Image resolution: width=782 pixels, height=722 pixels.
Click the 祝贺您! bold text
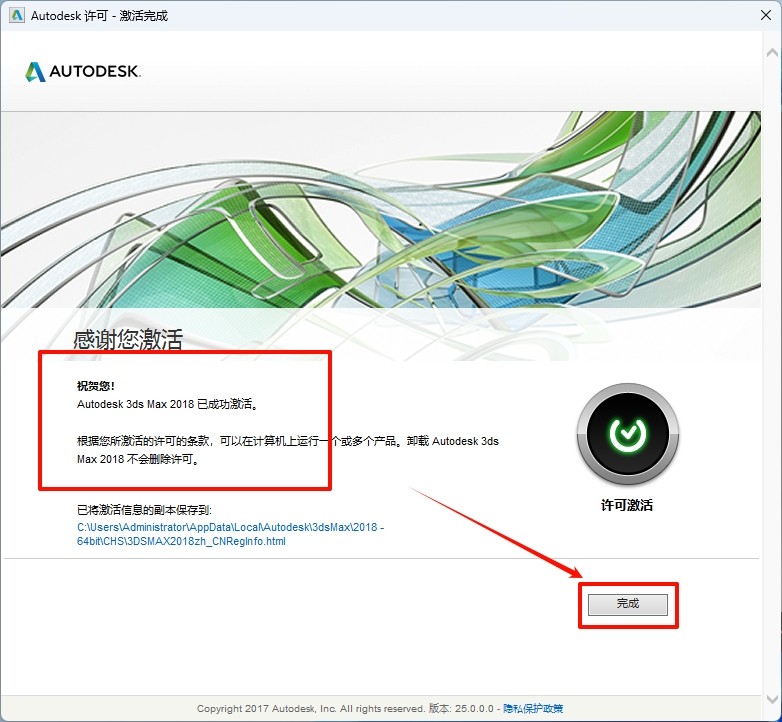pyautogui.click(x=96, y=386)
